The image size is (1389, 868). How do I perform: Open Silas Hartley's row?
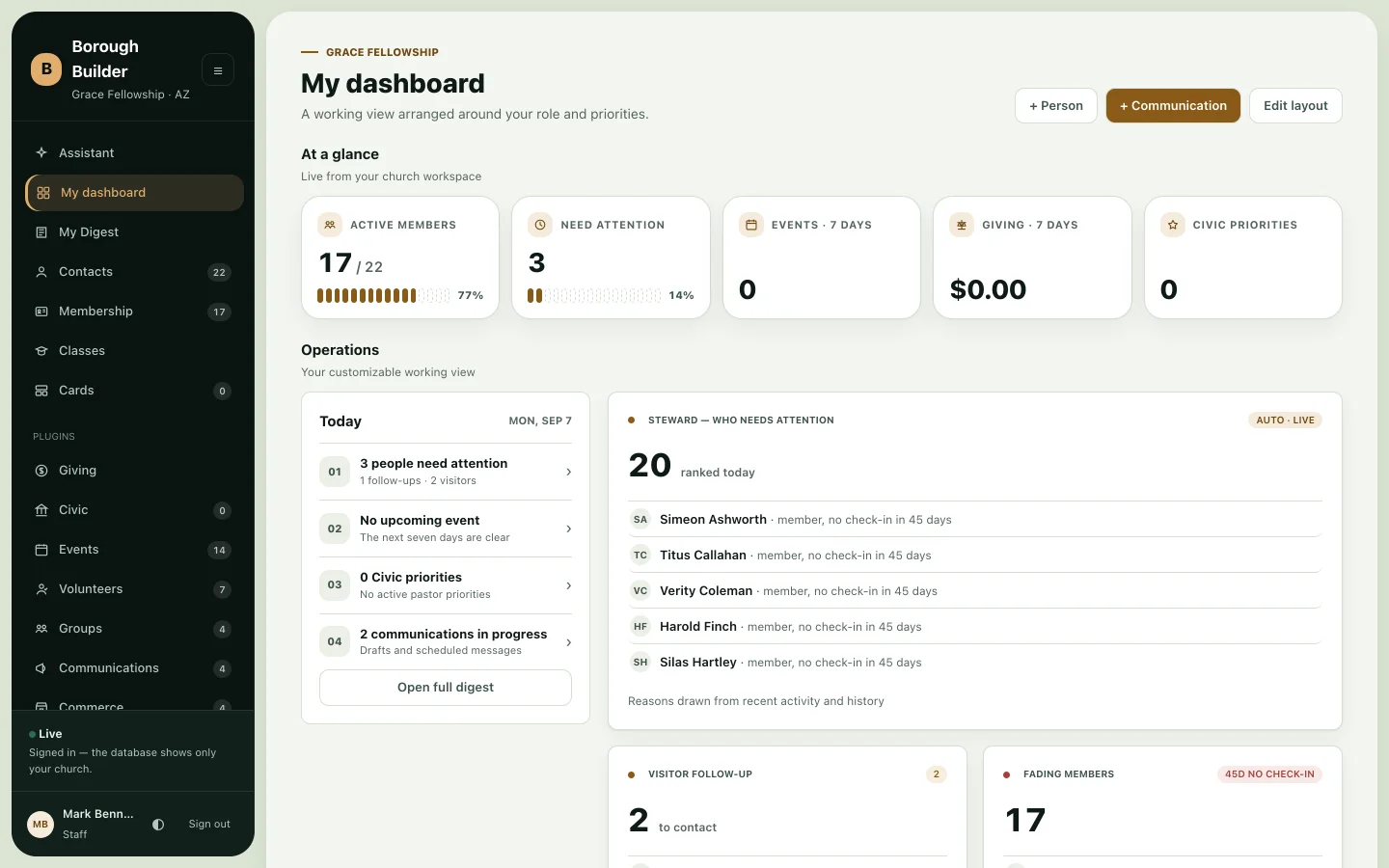(x=974, y=663)
